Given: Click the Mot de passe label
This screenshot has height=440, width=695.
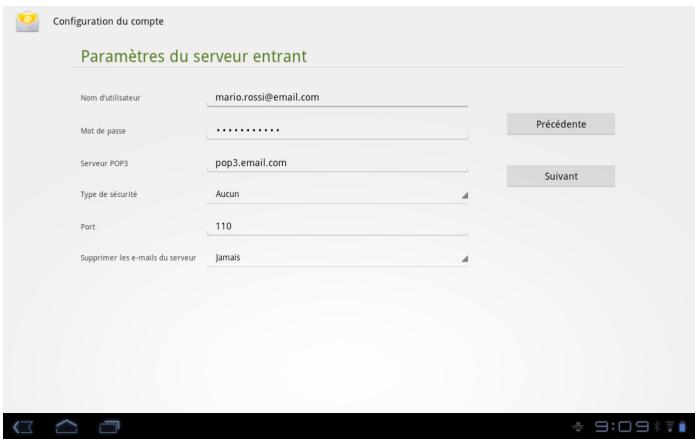Looking at the screenshot, I should pyautogui.click(x=103, y=131).
